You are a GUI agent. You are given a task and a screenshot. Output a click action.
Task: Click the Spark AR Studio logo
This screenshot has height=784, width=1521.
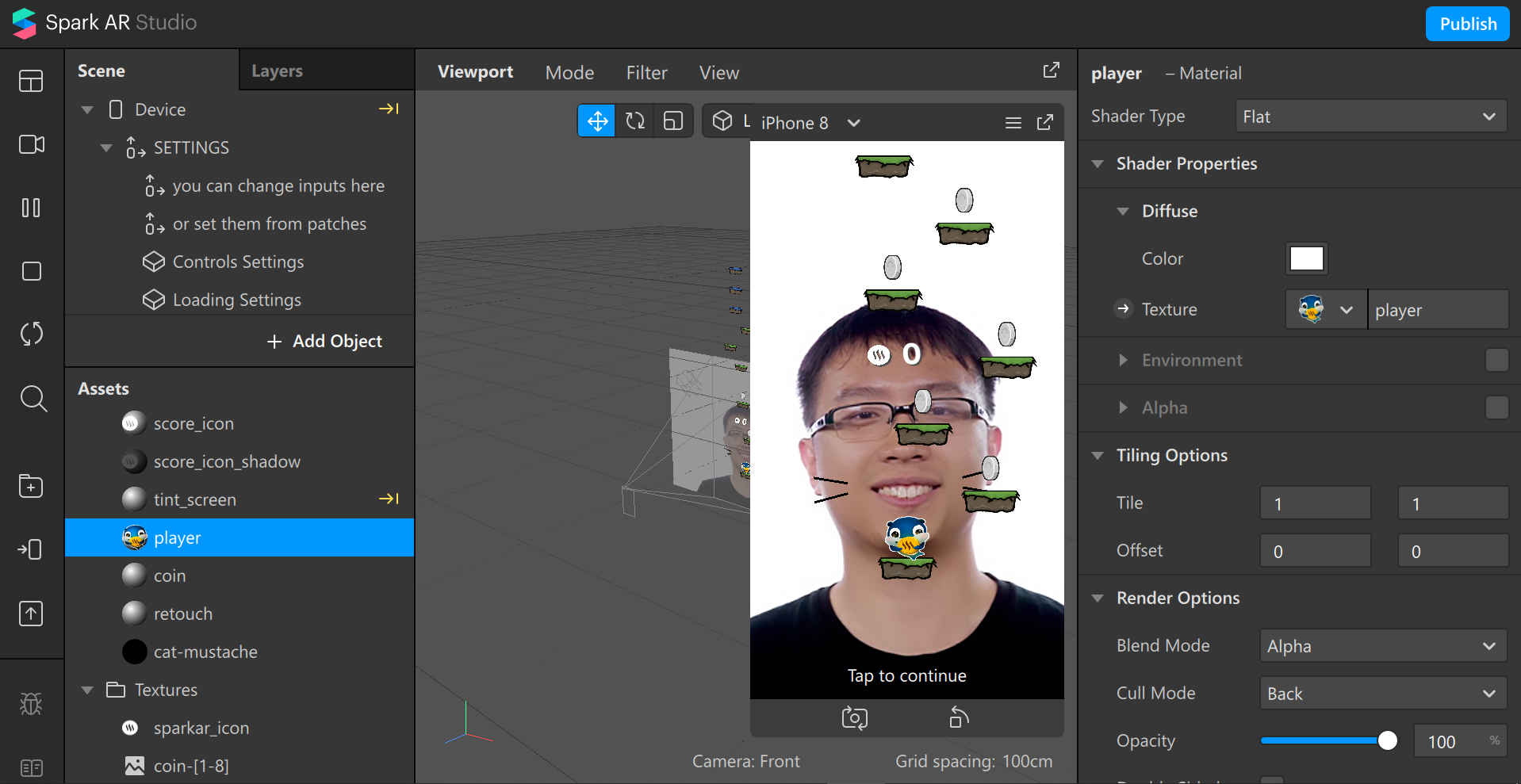[24, 23]
